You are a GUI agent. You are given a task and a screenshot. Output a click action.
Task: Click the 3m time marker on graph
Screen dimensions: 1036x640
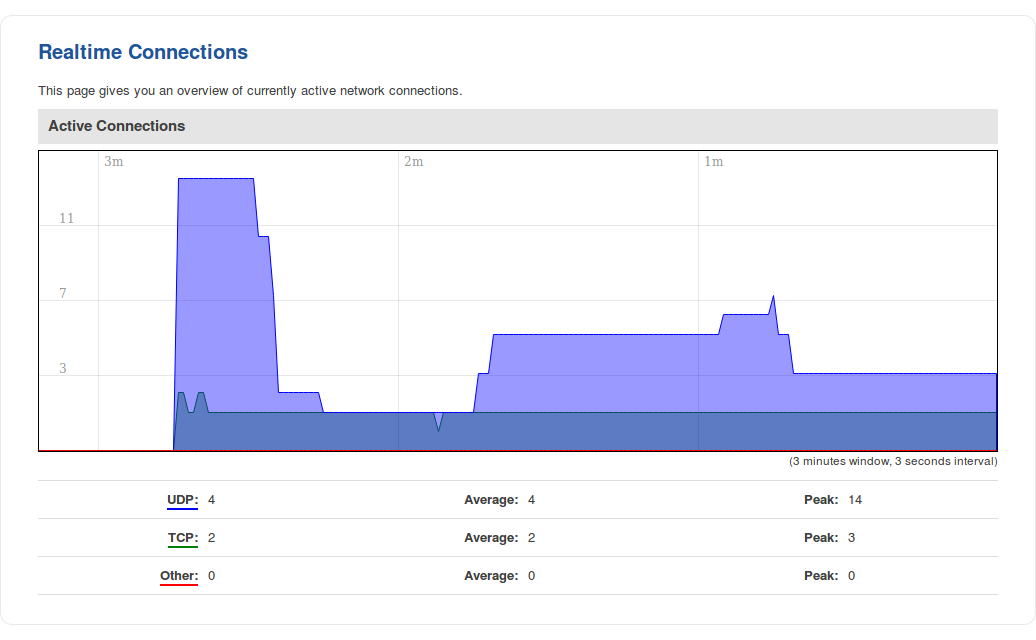point(114,161)
